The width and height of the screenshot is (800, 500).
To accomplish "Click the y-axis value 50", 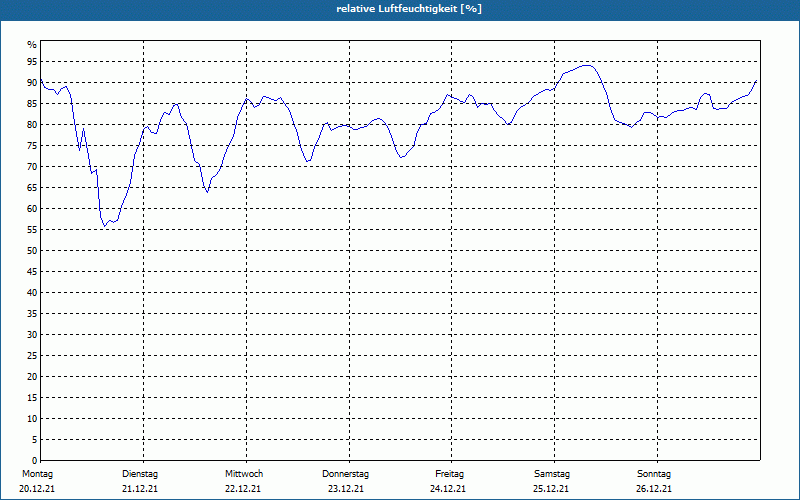I will tap(32, 251).
